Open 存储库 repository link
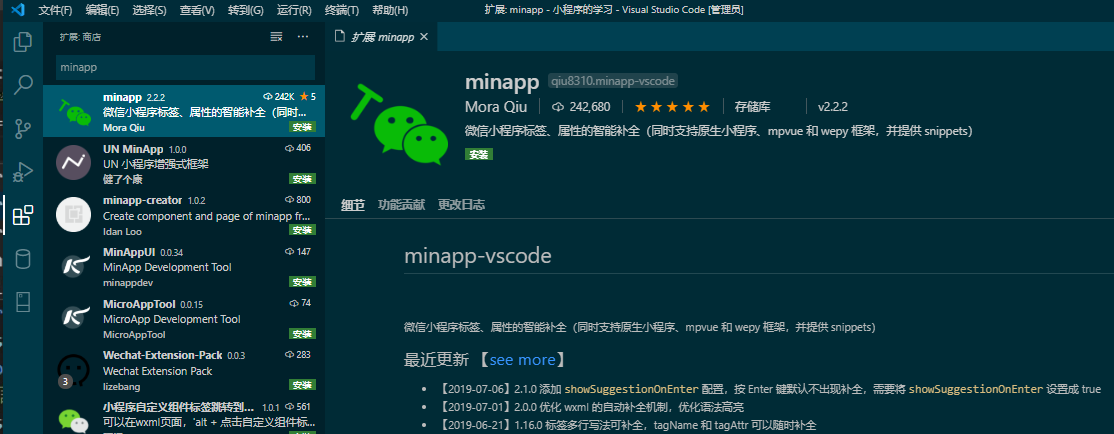The width and height of the screenshot is (1114, 434). click(752, 107)
